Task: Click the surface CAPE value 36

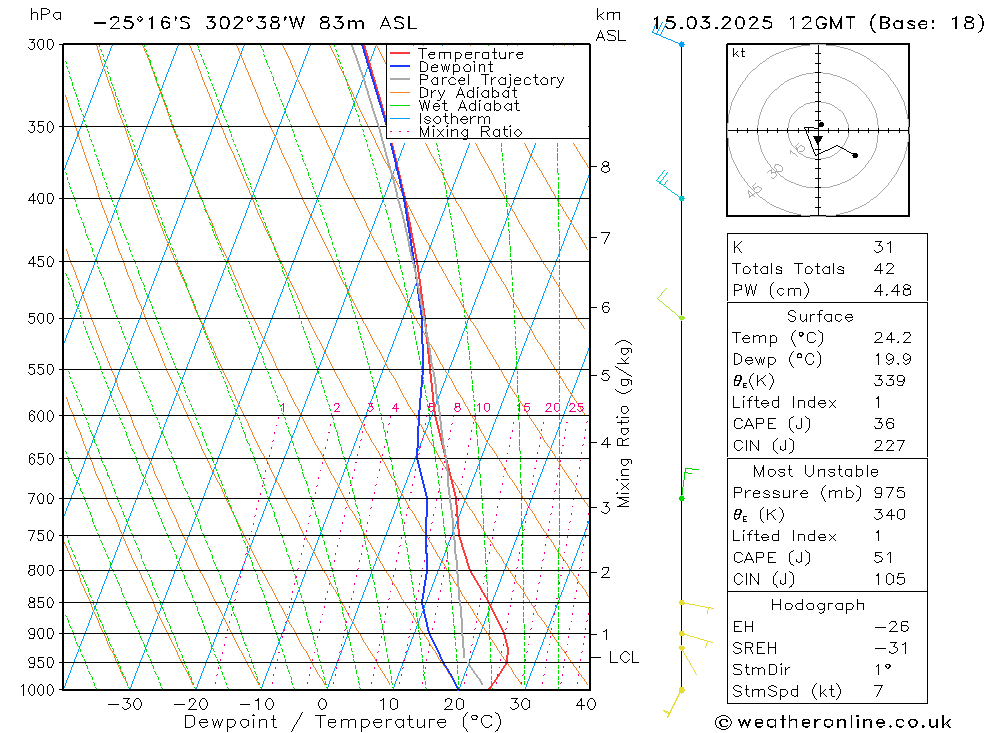Action: [884, 424]
